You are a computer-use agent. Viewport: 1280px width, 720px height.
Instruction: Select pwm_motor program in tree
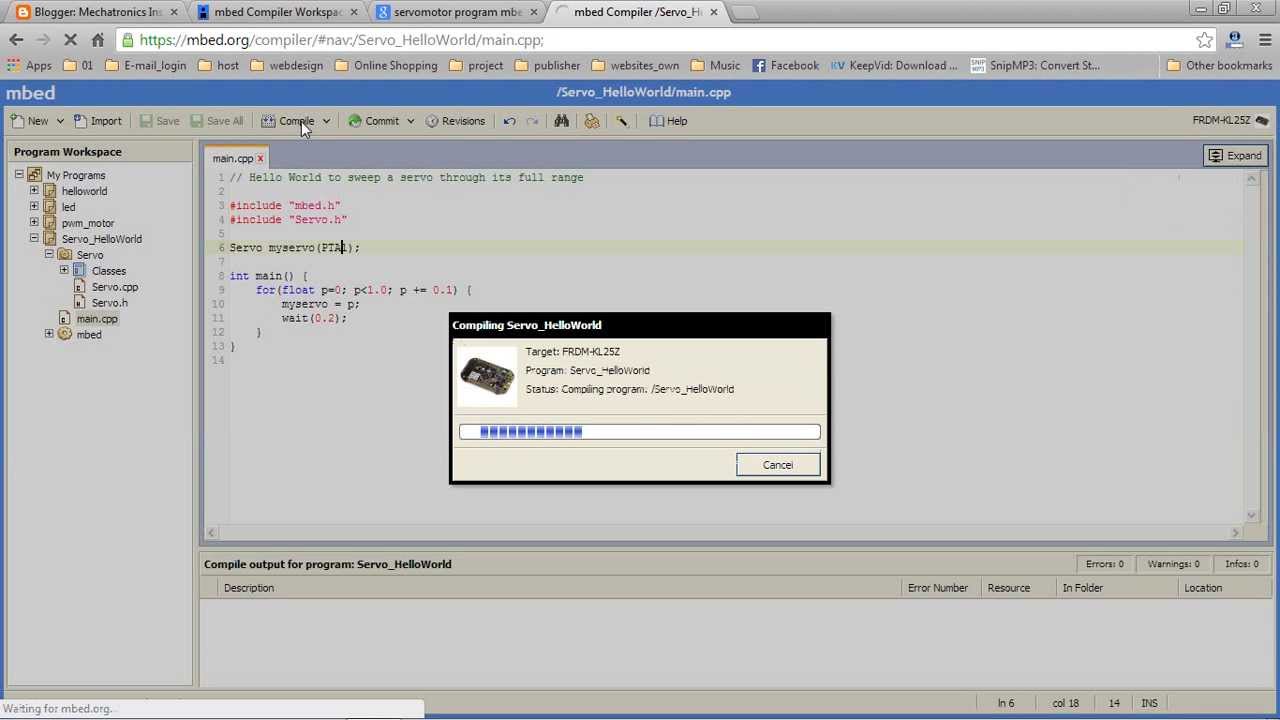(88, 223)
